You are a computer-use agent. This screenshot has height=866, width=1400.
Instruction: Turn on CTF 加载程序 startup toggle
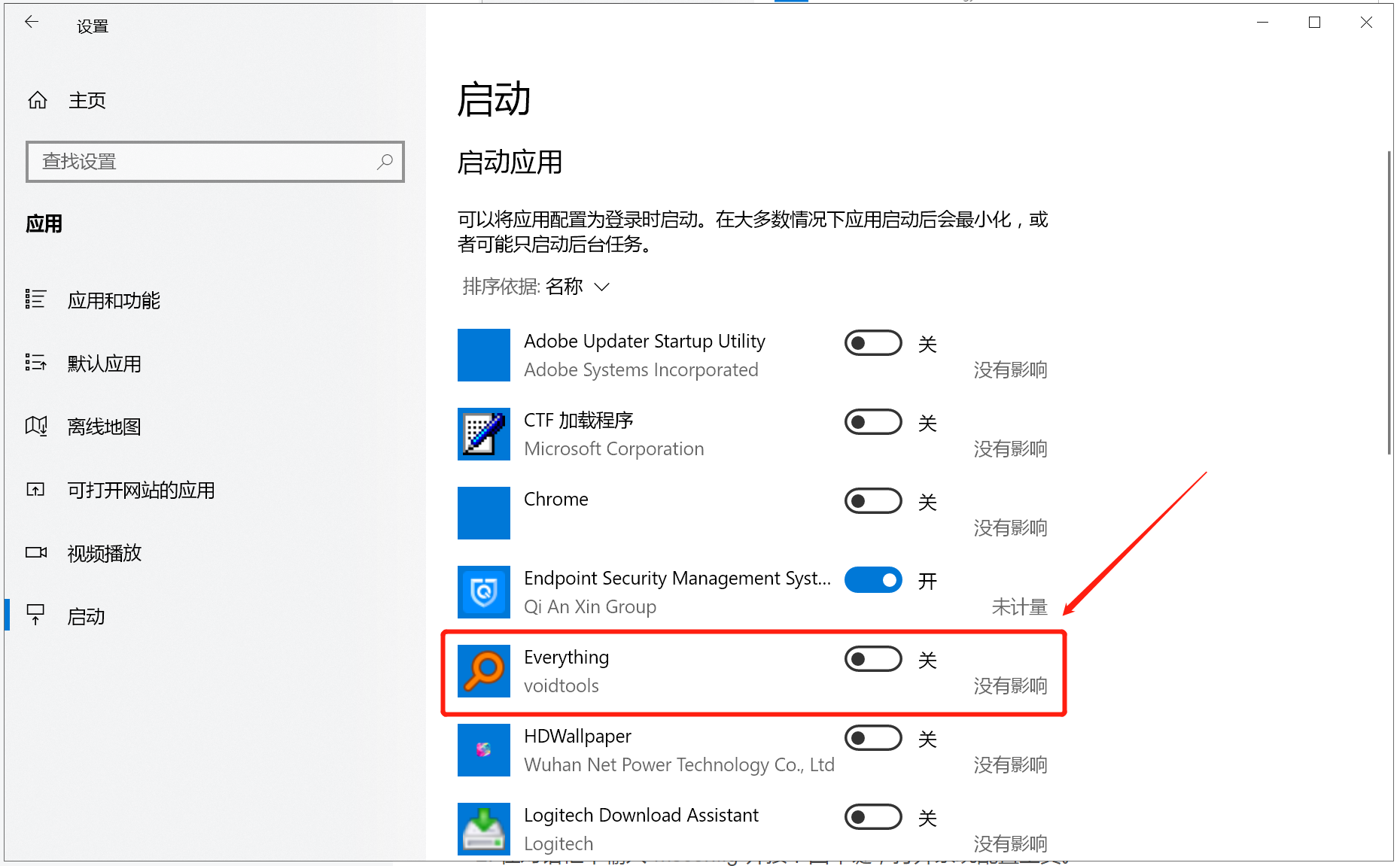tap(873, 422)
